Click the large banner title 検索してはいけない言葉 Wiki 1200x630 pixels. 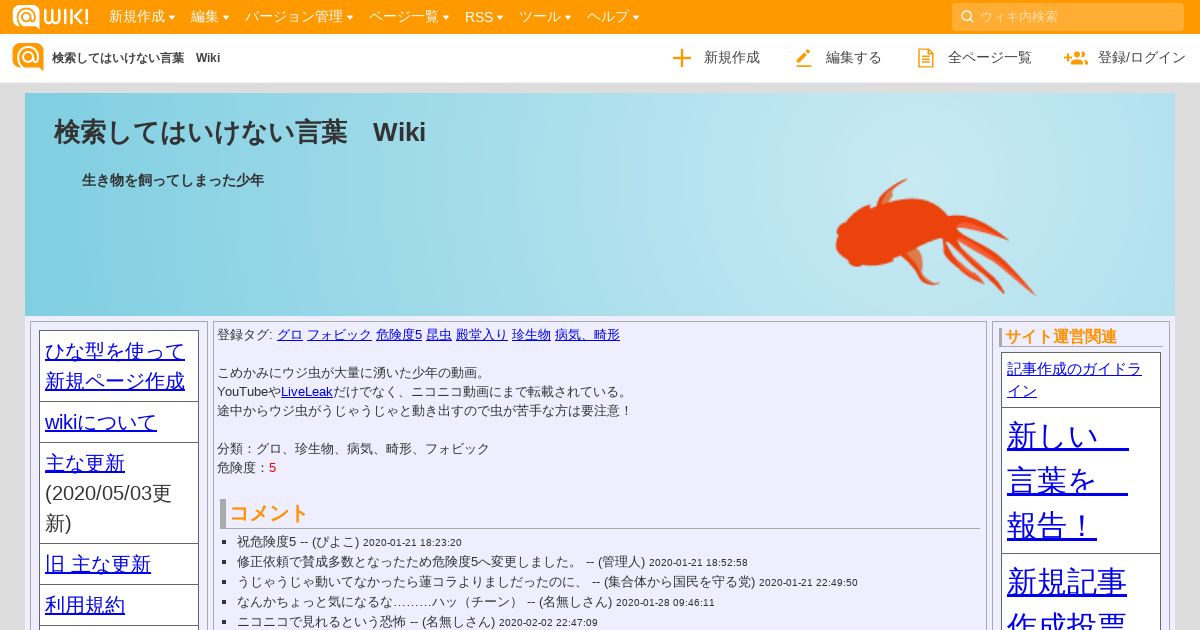pos(240,132)
